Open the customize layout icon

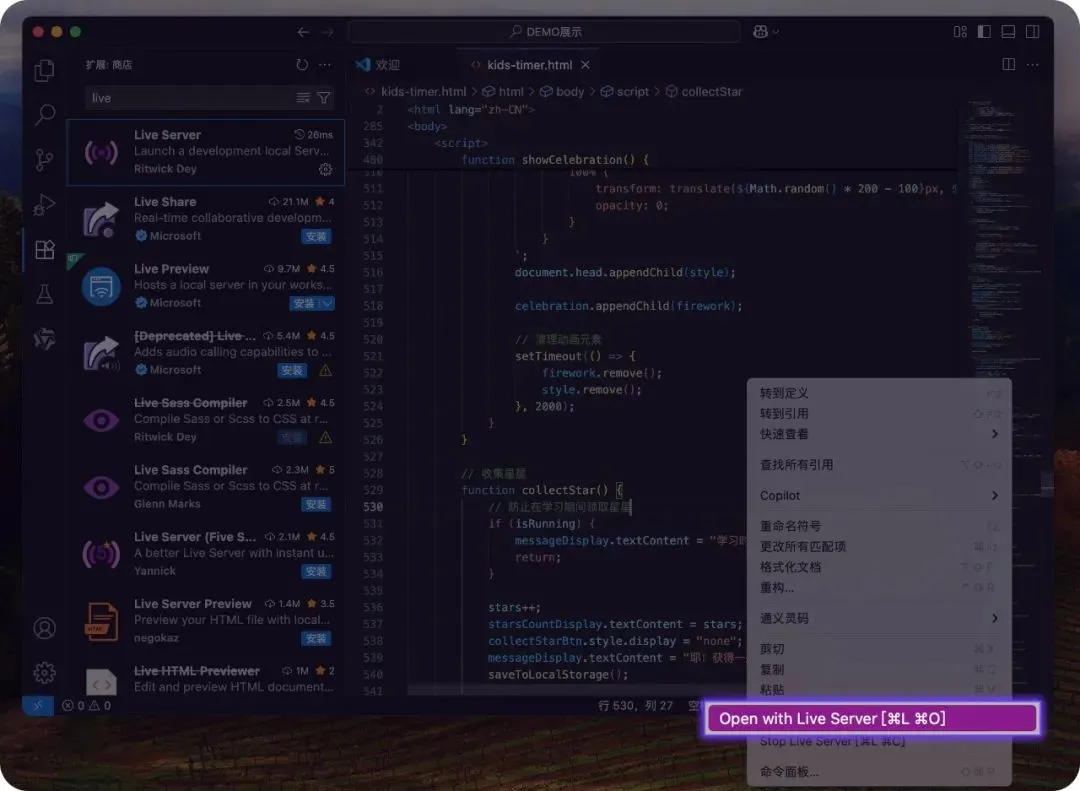[960, 32]
